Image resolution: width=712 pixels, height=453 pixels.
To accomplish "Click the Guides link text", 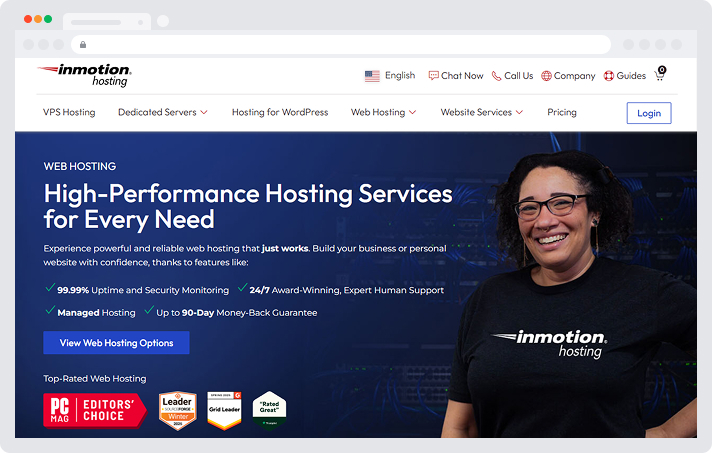I will 631,76.
